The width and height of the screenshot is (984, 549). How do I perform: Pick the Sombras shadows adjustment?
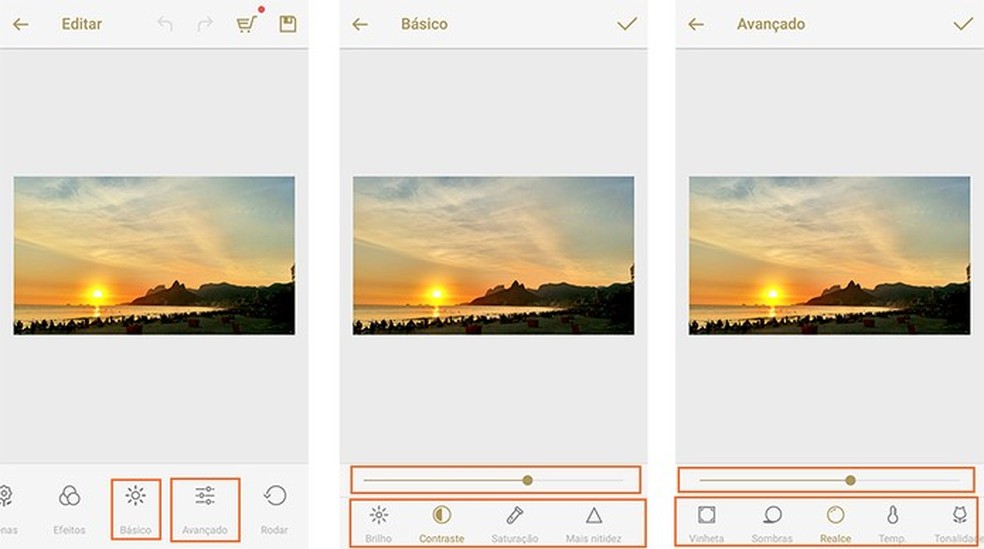[772, 525]
